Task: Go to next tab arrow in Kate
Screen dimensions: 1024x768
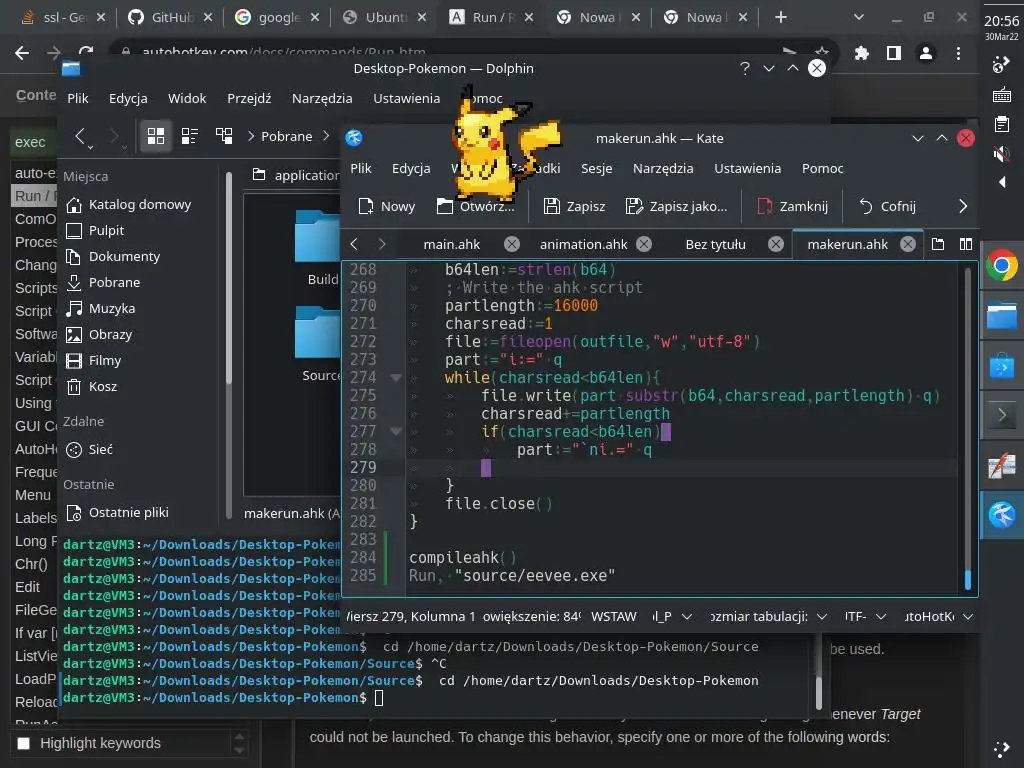Action: [382, 244]
